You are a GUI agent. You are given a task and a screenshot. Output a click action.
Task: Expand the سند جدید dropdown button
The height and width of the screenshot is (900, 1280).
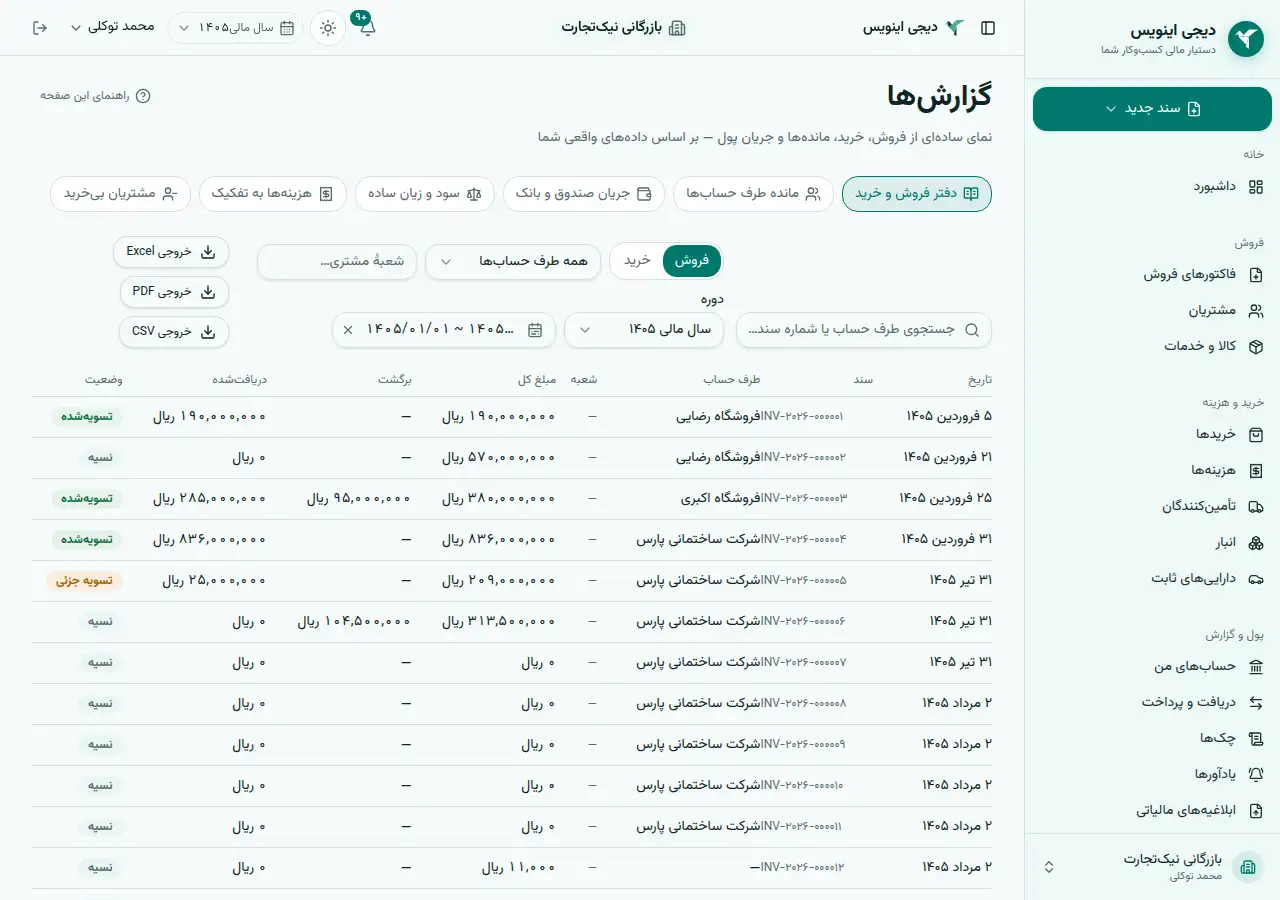pyautogui.click(x=1152, y=108)
